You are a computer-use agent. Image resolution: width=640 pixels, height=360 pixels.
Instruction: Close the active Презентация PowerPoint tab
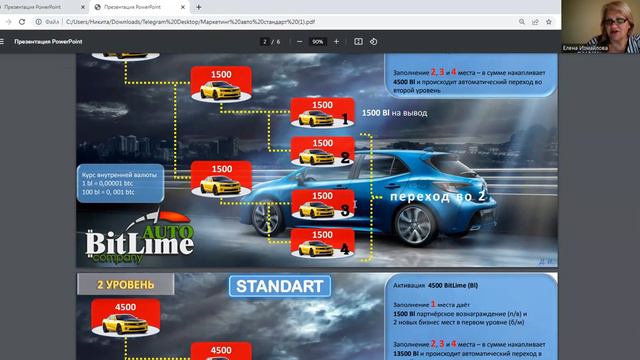[183, 7]
